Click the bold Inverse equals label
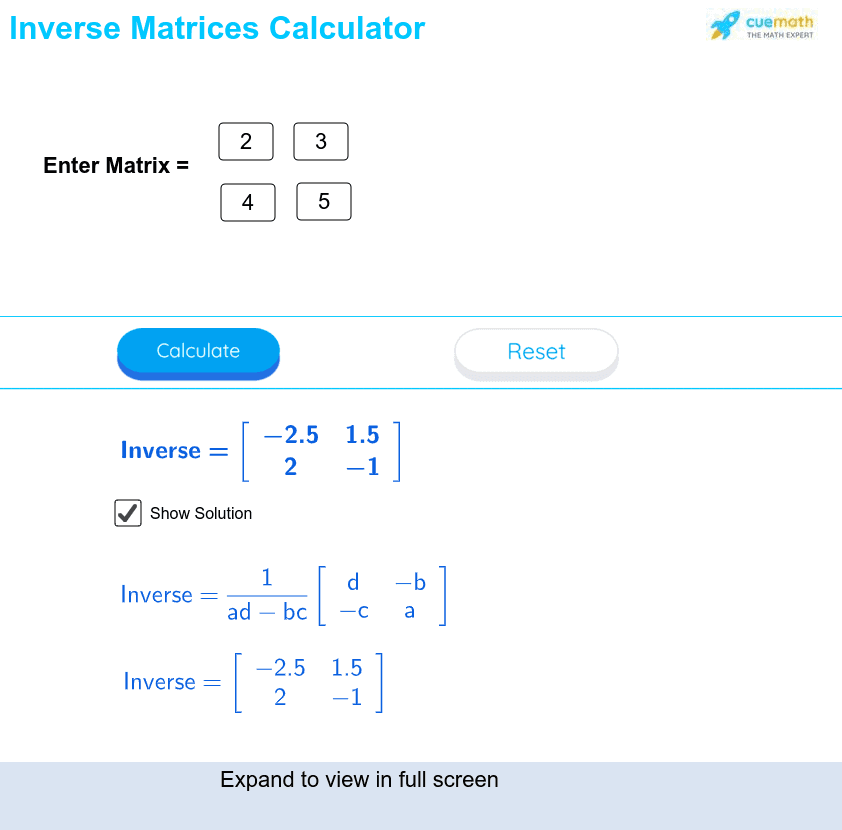Screen dimensions: 842x830 click(174, 450)
